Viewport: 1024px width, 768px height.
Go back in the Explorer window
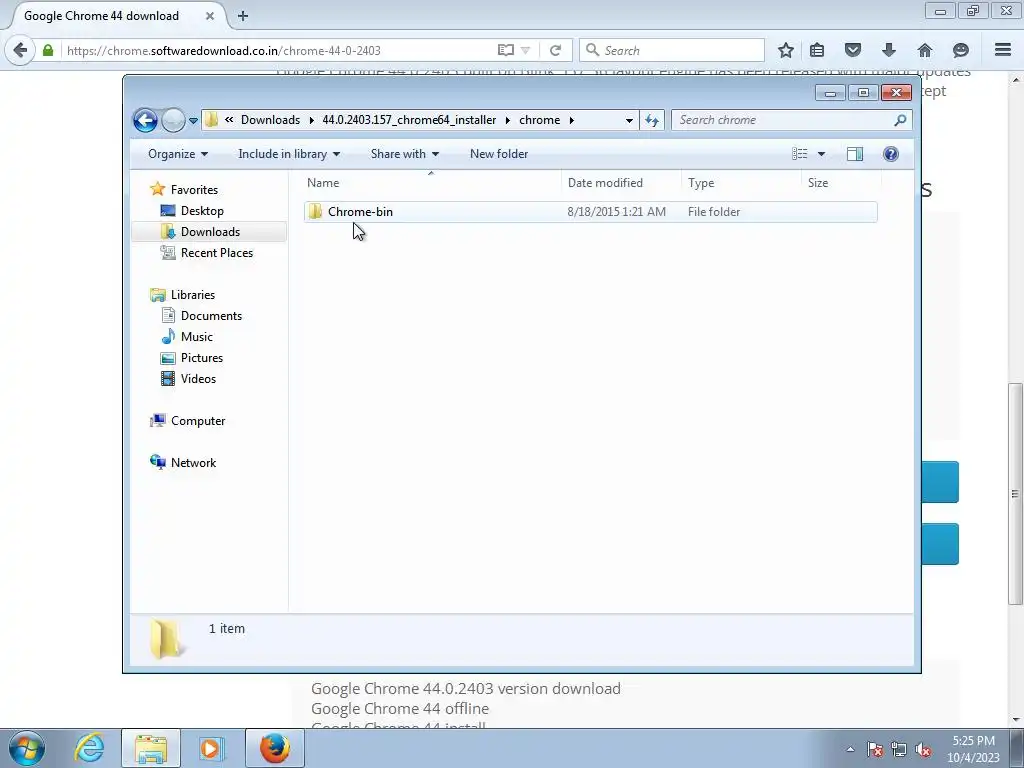[x=145, y=120]
